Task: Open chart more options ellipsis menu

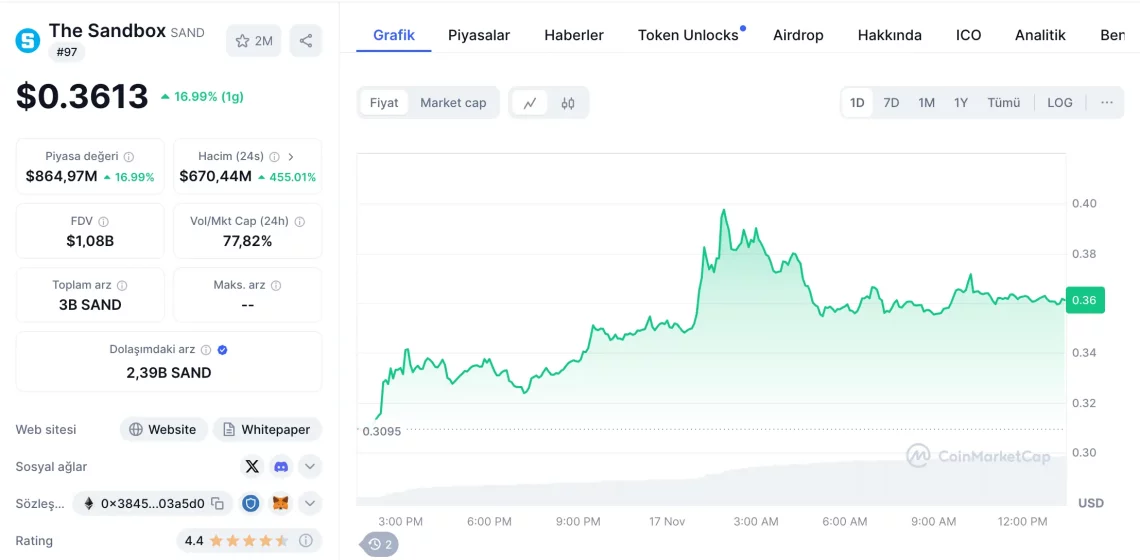Action: tap(1106, 102)
